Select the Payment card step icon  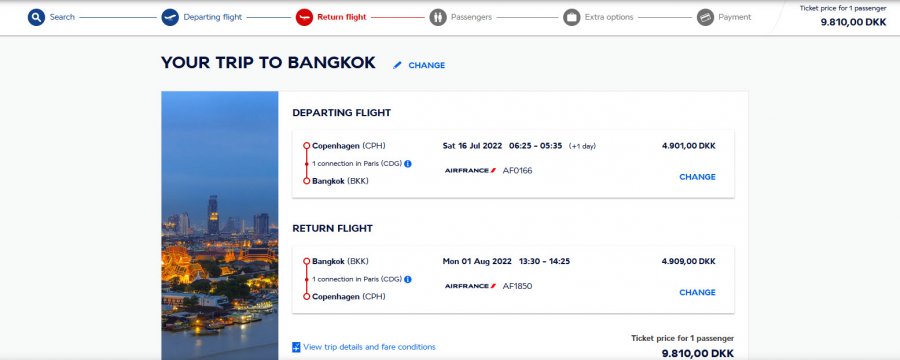705,17
